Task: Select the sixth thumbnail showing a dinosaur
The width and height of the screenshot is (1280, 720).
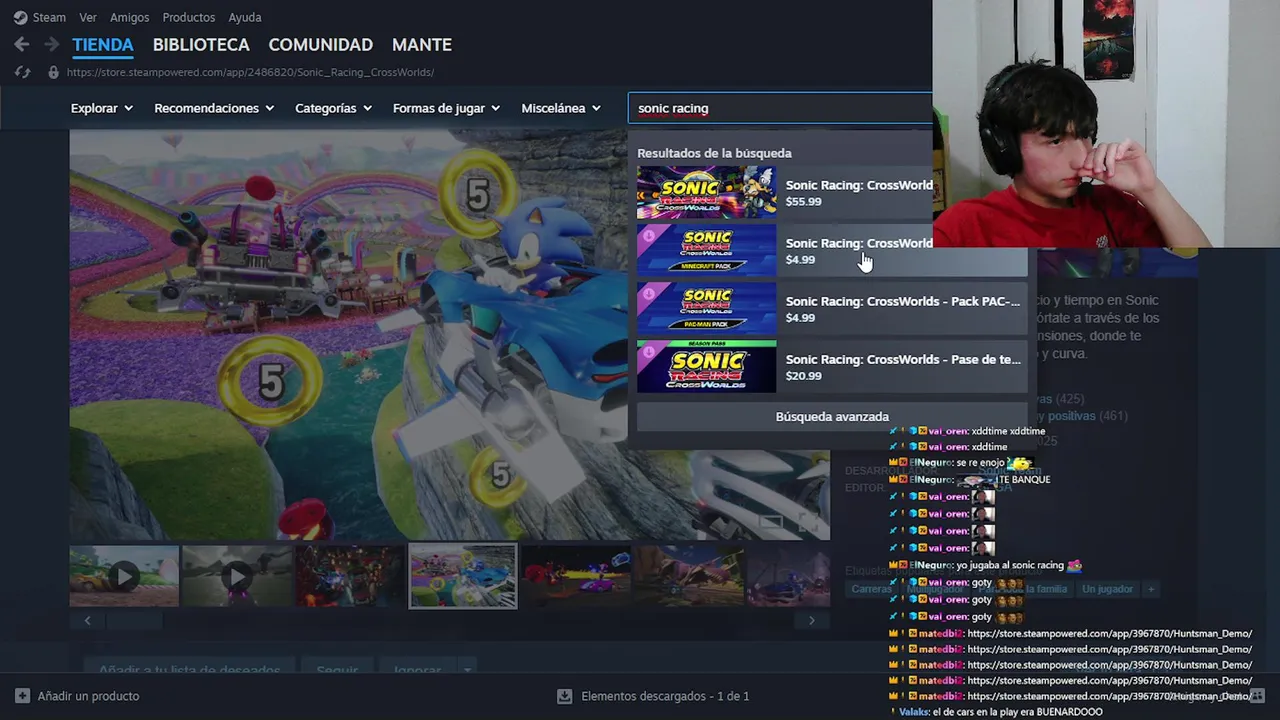Action: 689,576
